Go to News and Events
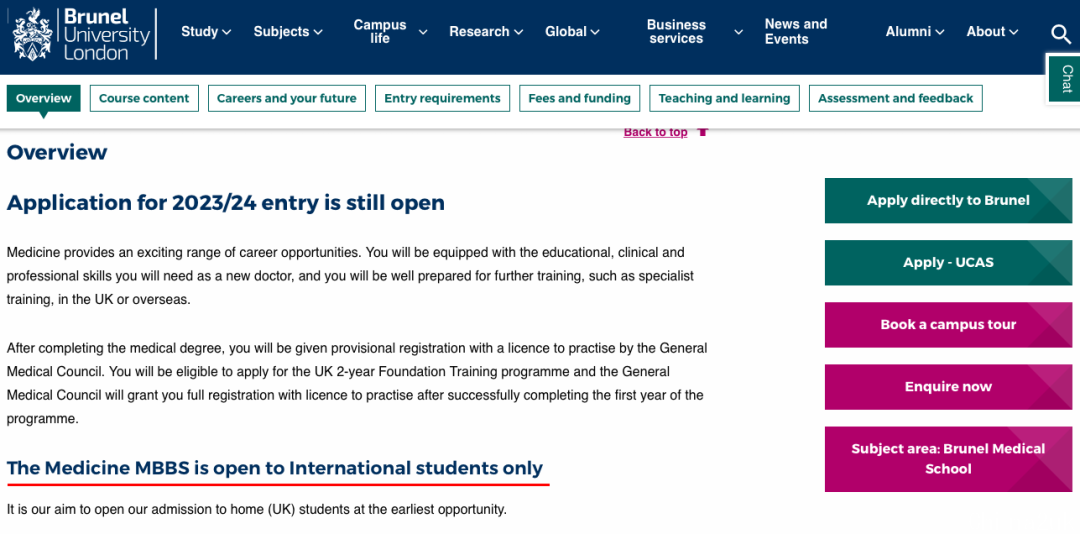The height and width of the screenshot is (534, 1080). 796,32
